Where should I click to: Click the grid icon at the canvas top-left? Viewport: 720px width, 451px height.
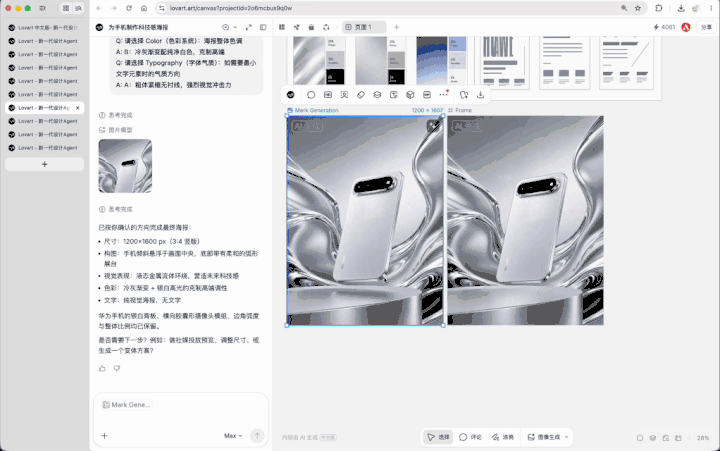(x=282, y=27)
